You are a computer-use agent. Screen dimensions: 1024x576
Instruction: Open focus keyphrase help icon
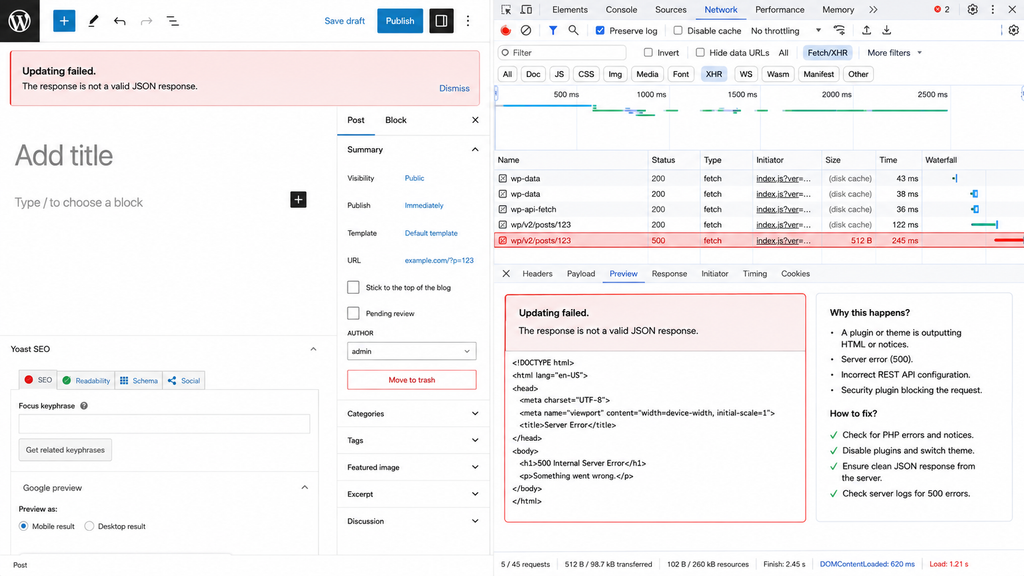pyautogui.click(x=84, y=406)
